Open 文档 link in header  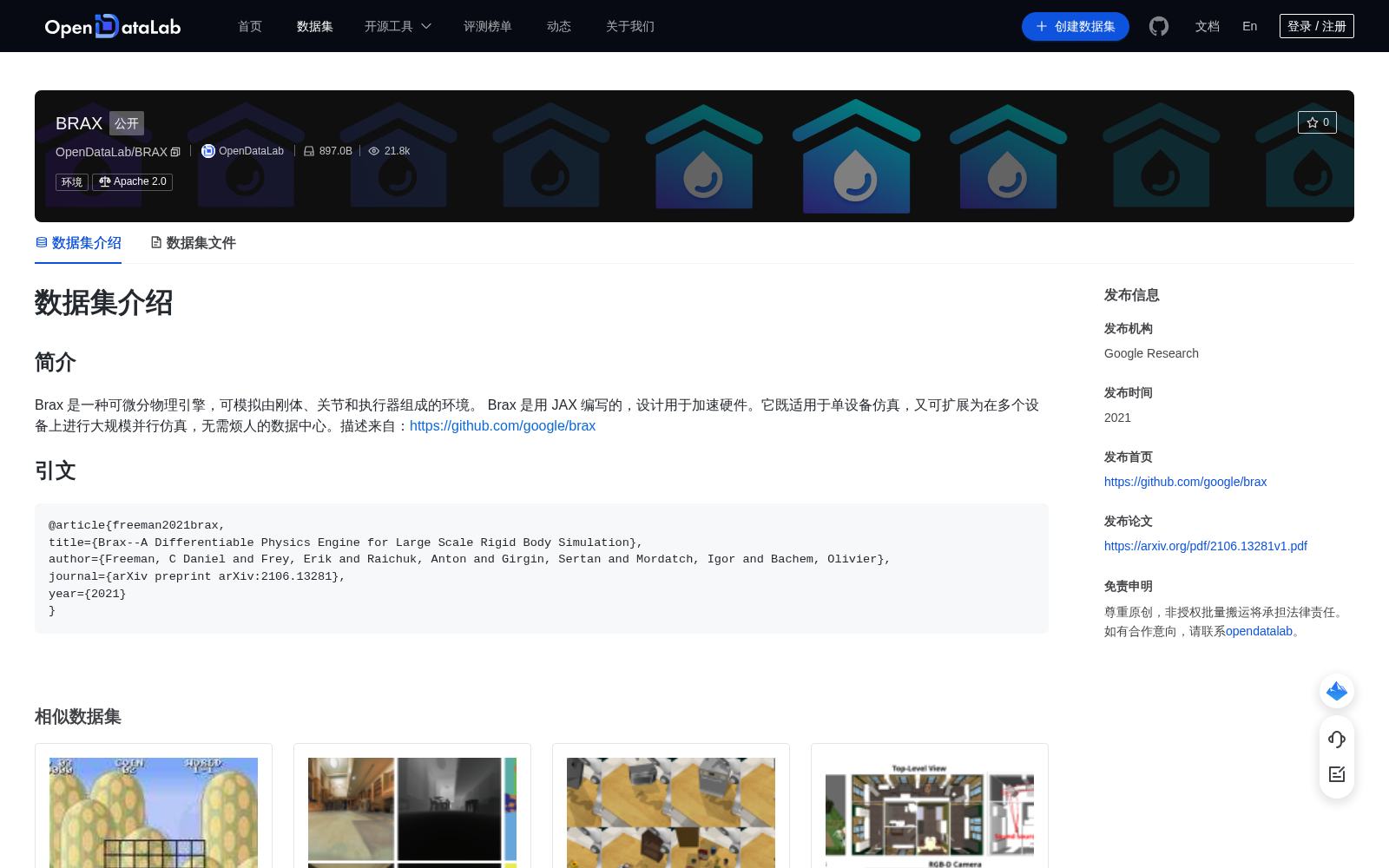coord(1208,26)
